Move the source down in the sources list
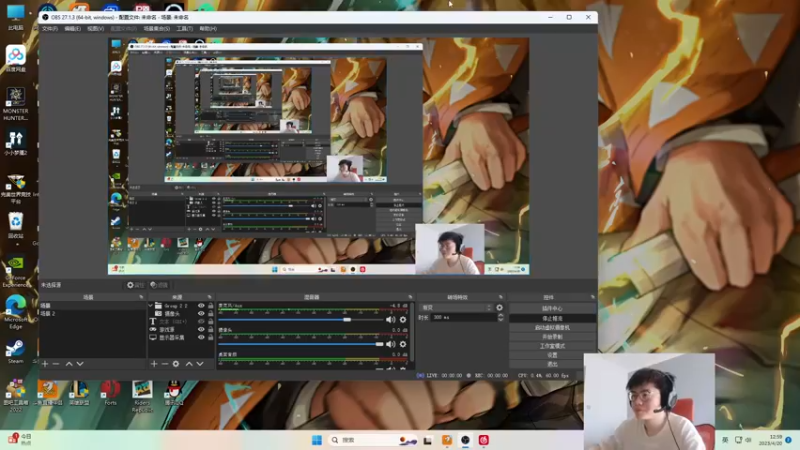This screenshot has height=450, width=800. point(200,364)
